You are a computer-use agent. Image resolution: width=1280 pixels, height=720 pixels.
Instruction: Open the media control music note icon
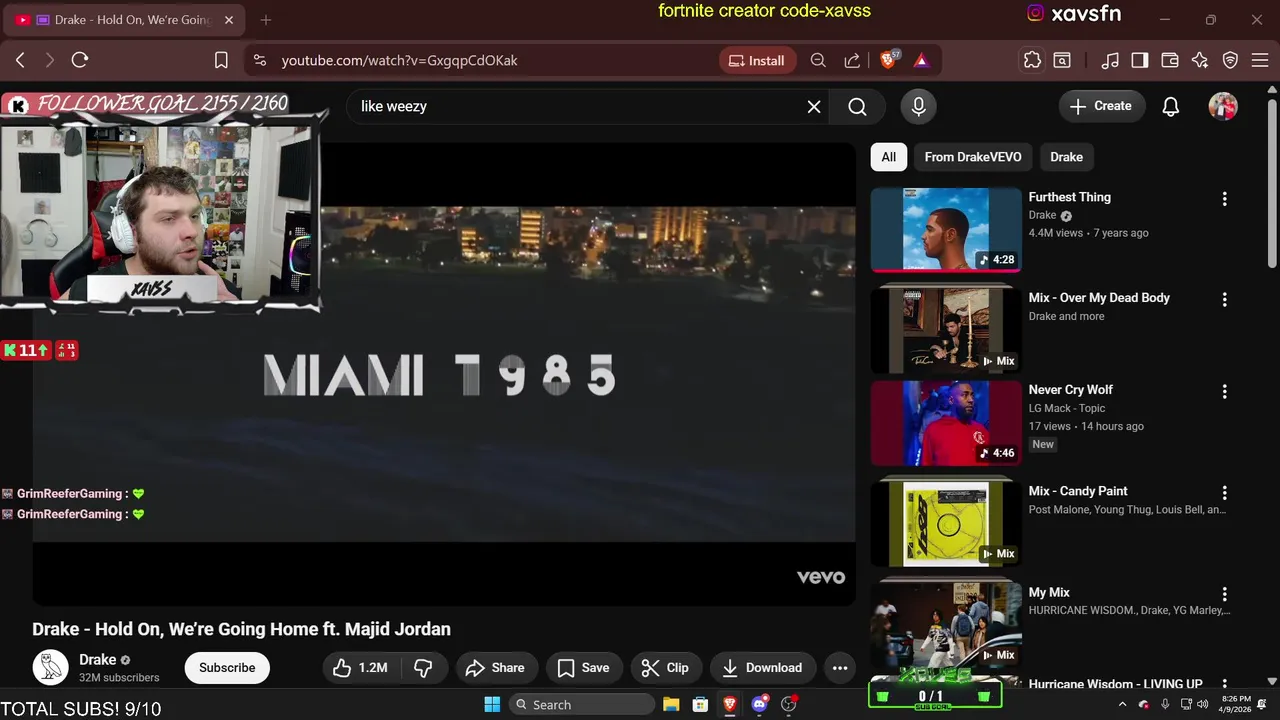[x=1110, y=60]
